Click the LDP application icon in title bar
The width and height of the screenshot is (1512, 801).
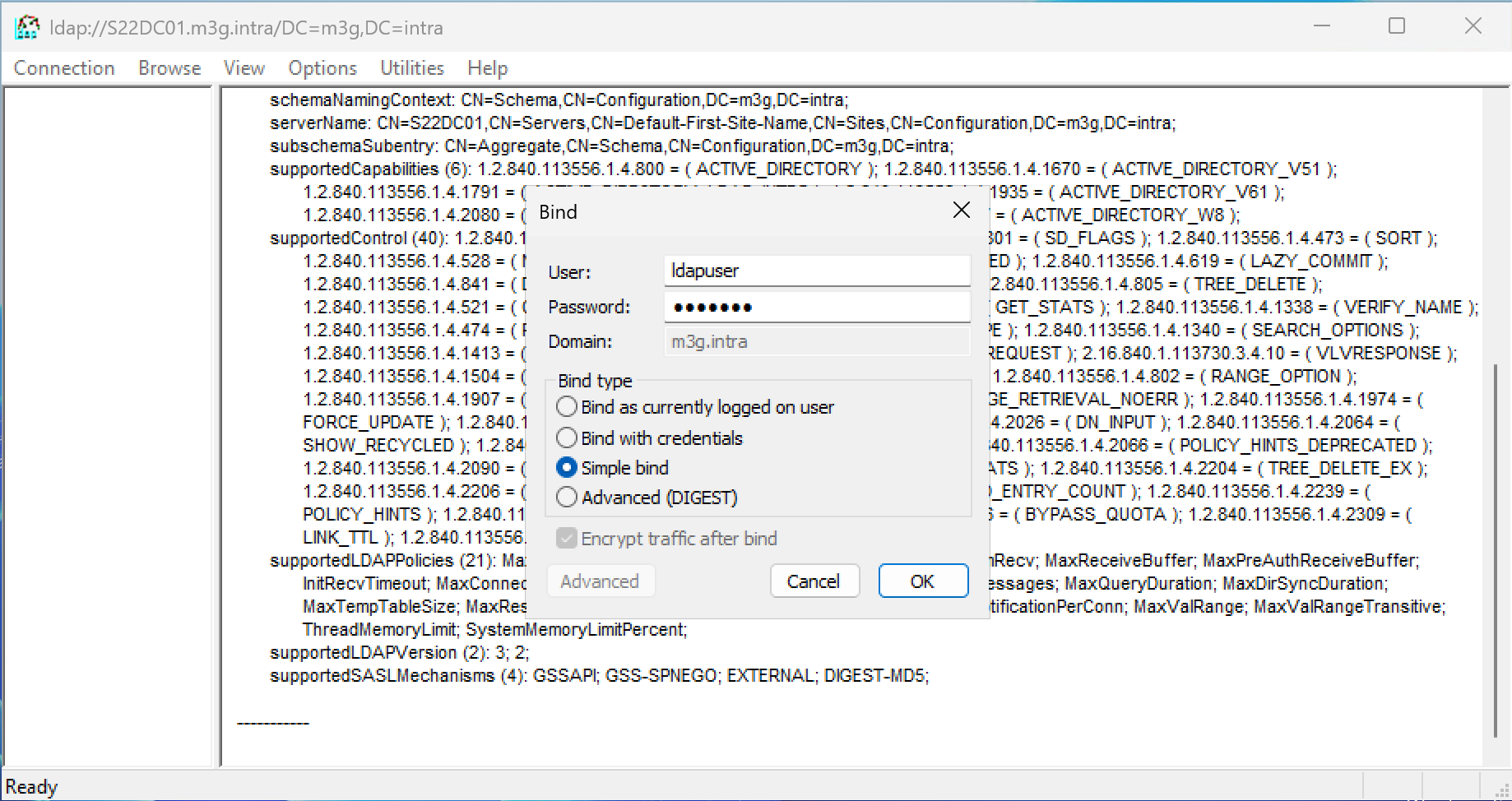26,27
